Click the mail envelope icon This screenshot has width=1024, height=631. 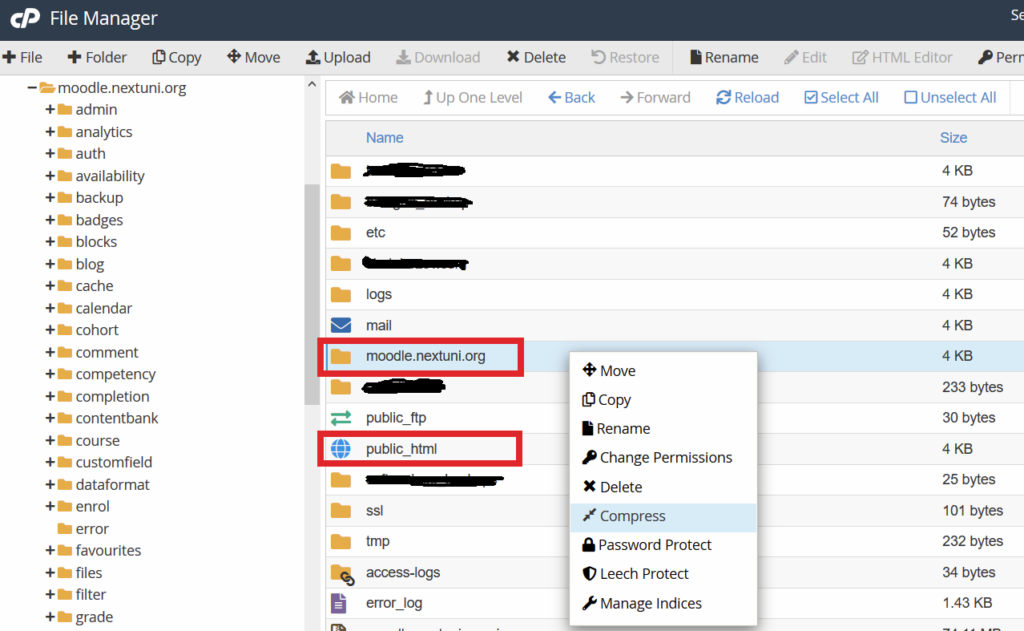pos(340,325)
